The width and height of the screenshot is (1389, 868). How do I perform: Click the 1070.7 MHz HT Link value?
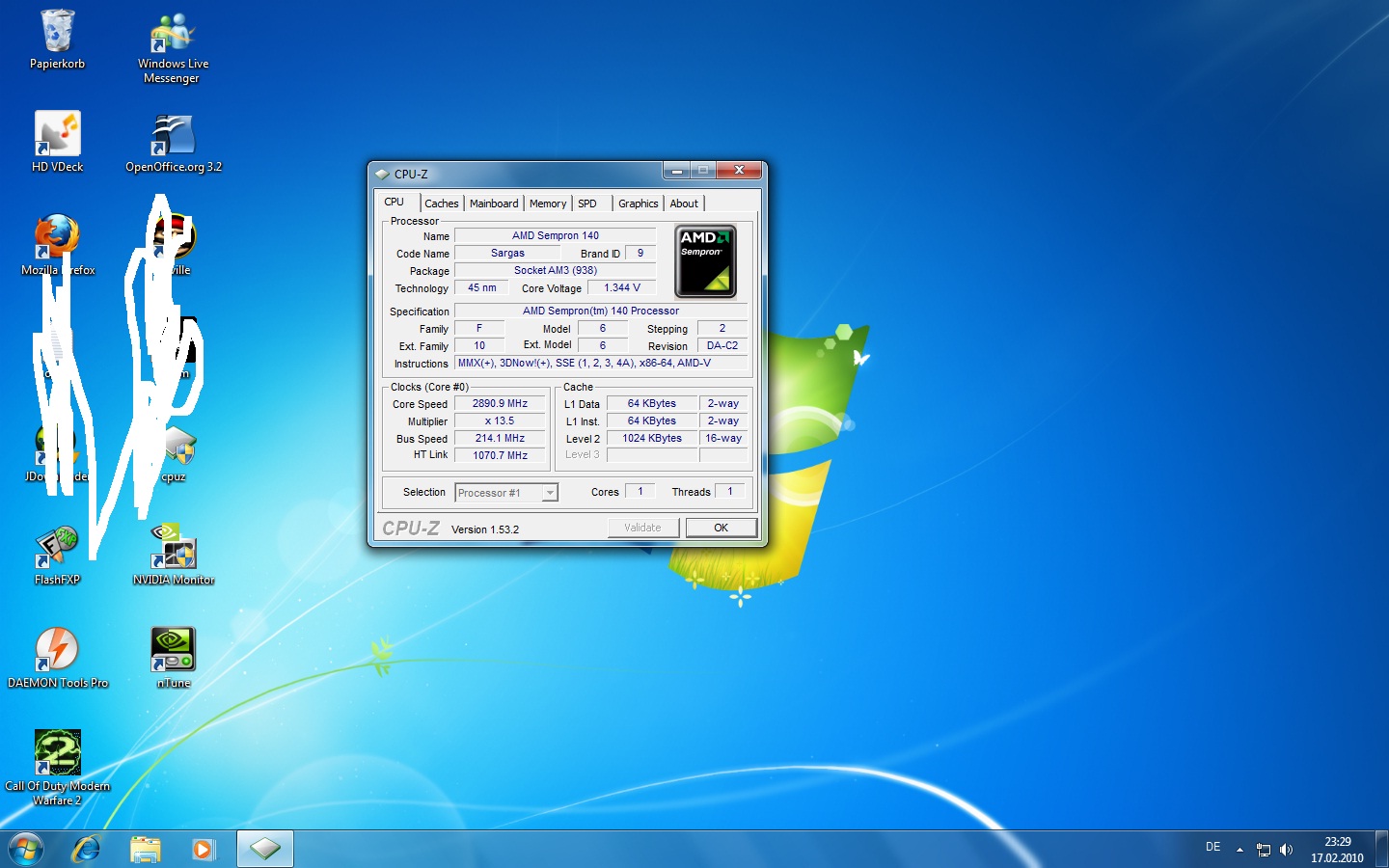500,455
